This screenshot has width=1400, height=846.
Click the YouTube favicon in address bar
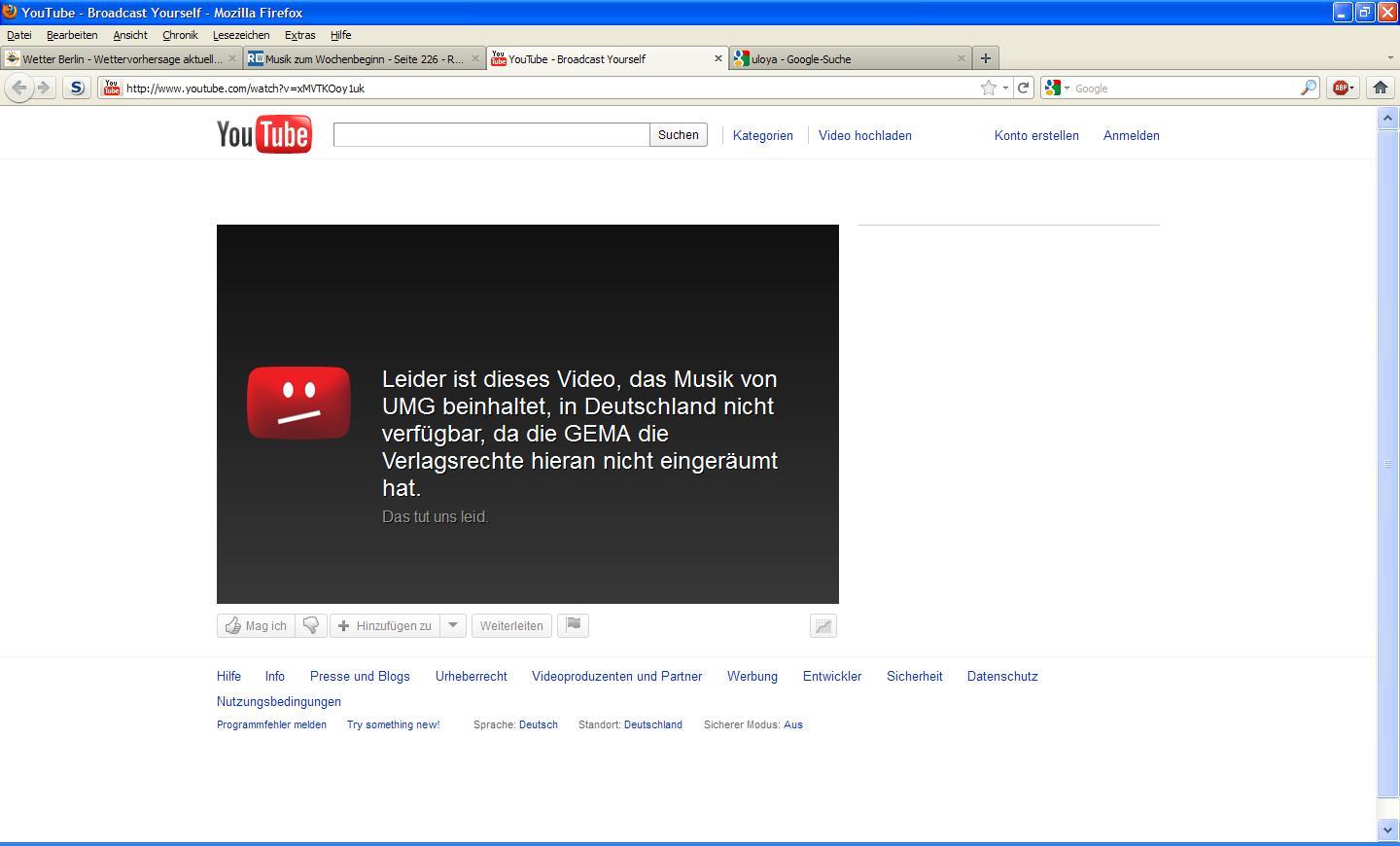click(x=111, y=88)
